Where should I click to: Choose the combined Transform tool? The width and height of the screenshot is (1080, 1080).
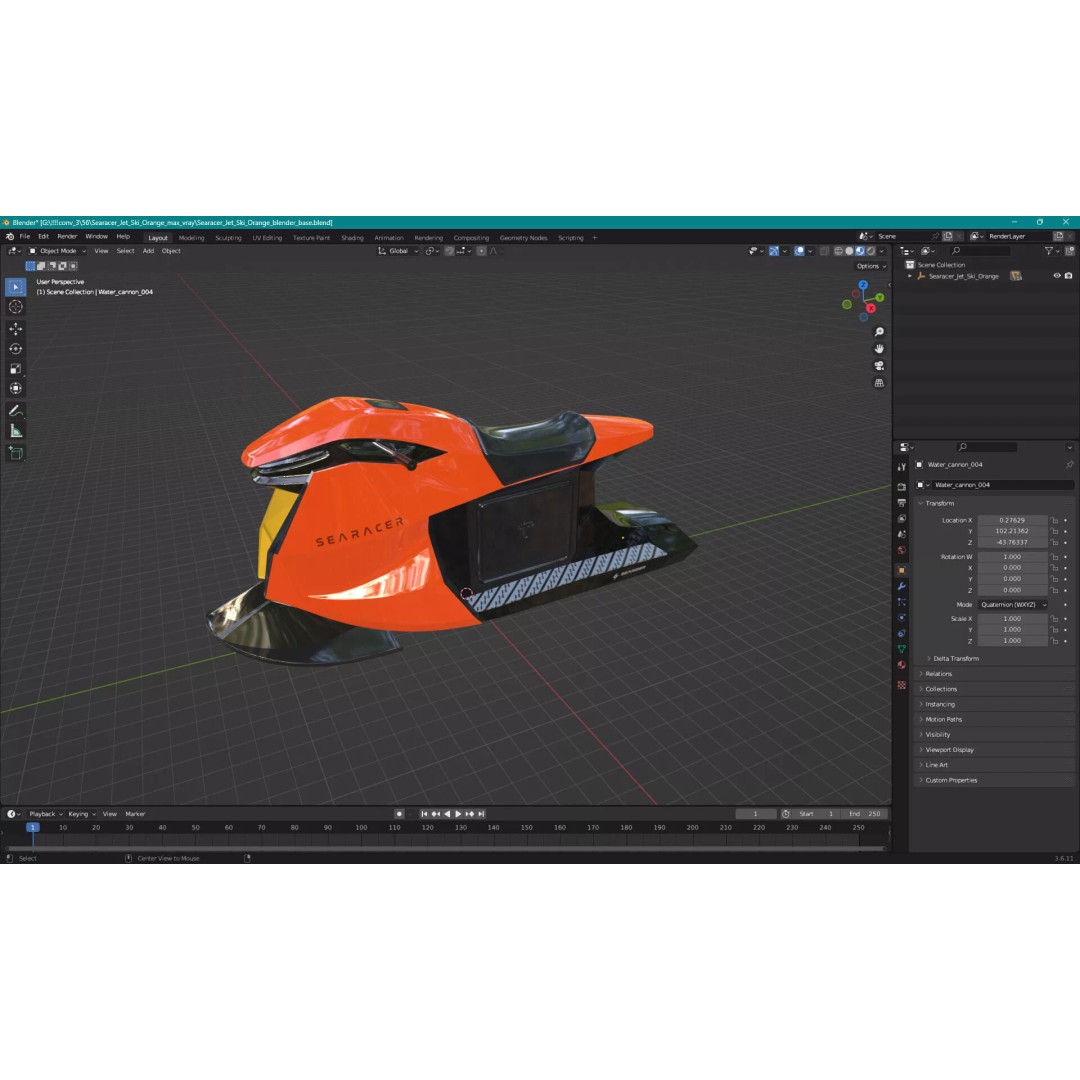16,389
